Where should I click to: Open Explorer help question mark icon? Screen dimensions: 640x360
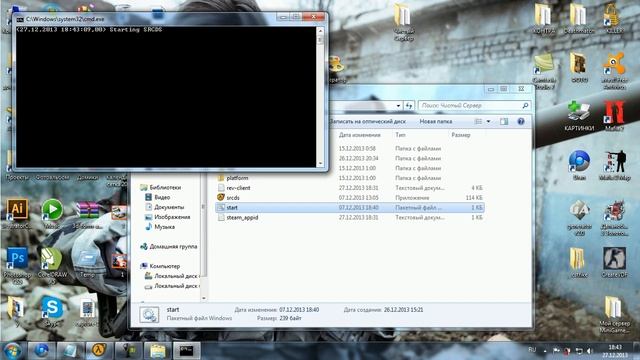(x=520, y=121)
